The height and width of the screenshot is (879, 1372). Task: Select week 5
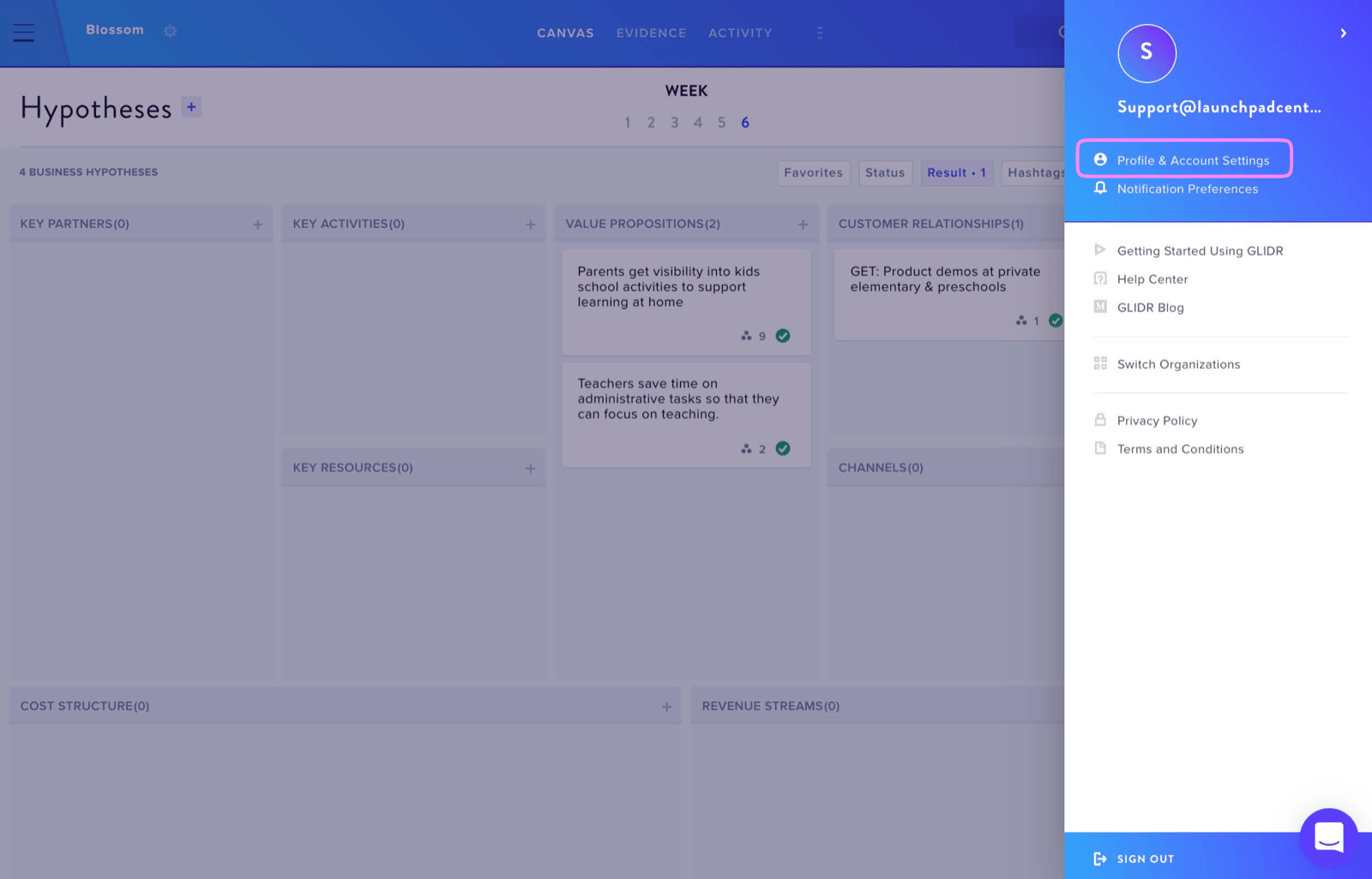pos(722,123)
